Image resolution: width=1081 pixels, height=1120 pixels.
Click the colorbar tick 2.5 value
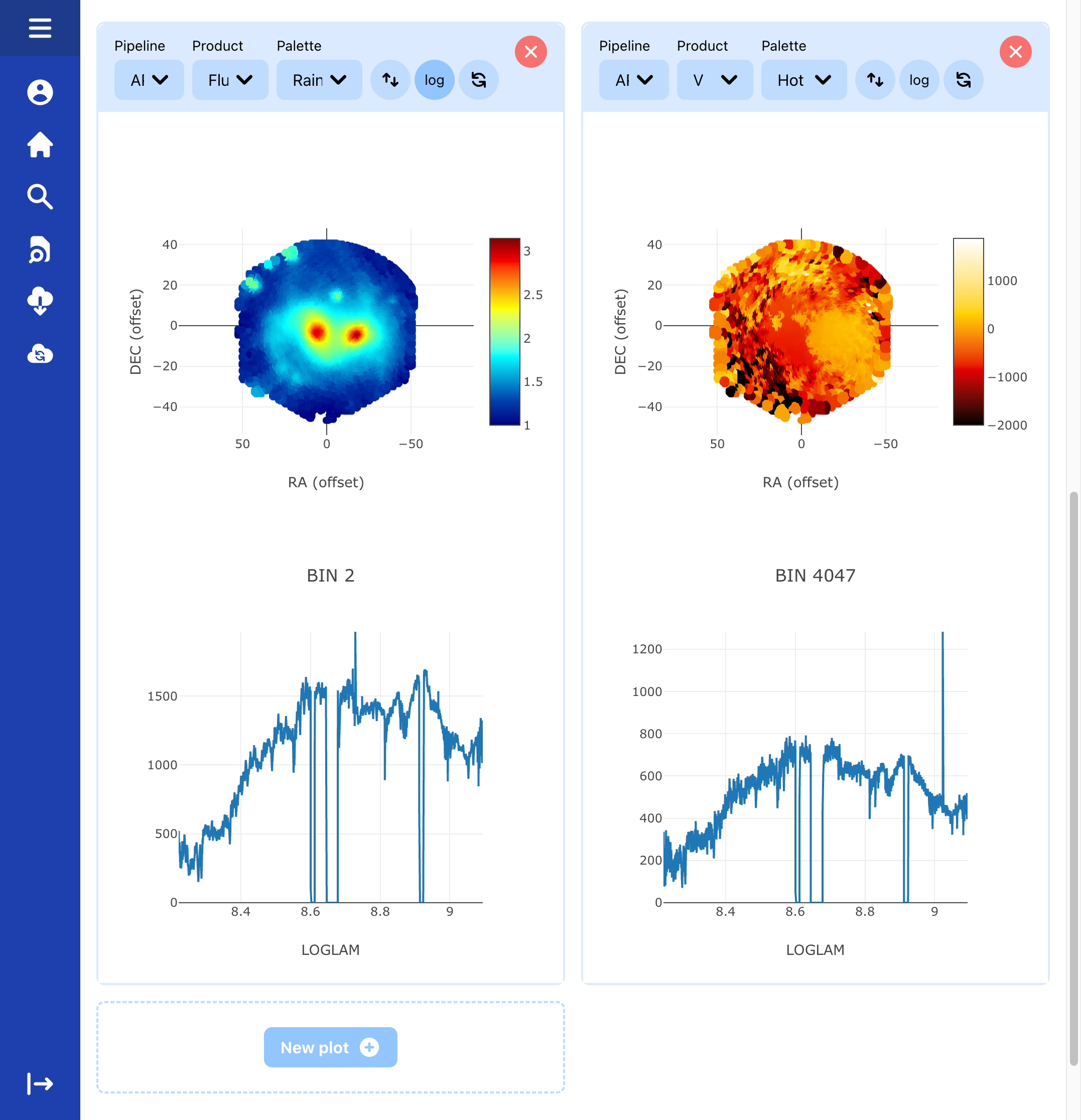[533, 295]
